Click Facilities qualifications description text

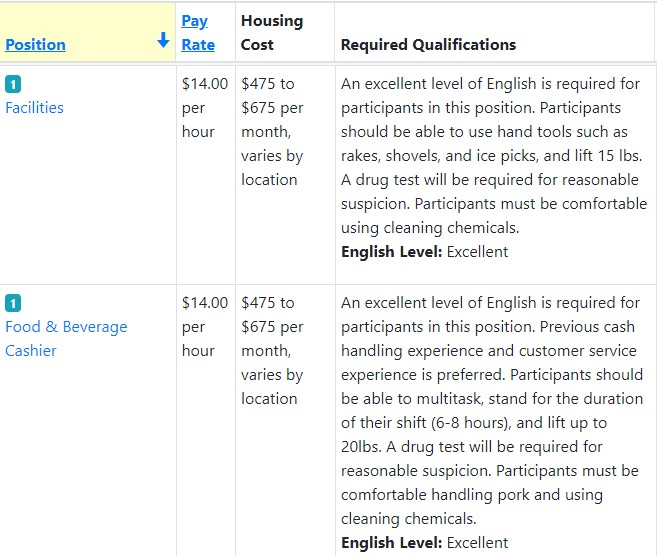[x=494, y=155]
